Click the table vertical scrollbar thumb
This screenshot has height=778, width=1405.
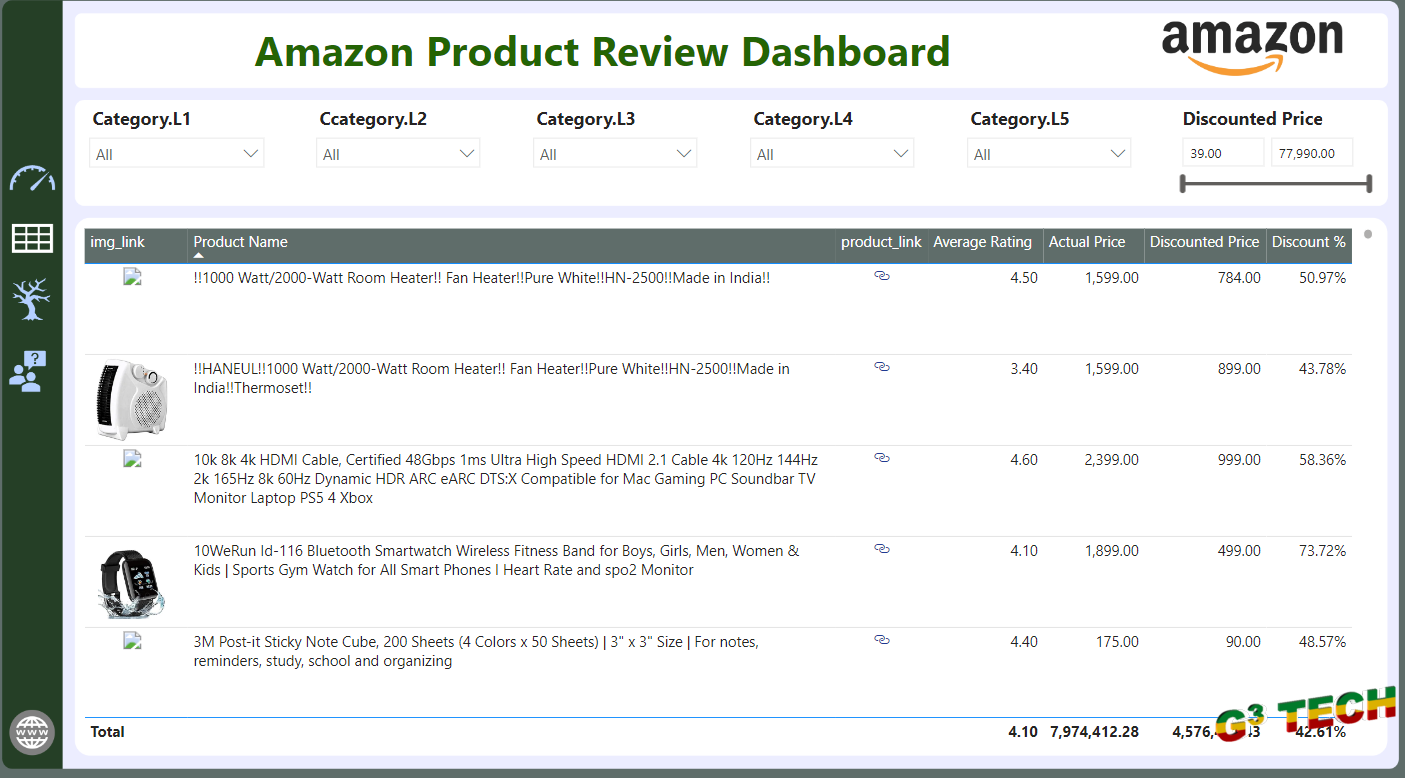click(x=1368, y=234)
